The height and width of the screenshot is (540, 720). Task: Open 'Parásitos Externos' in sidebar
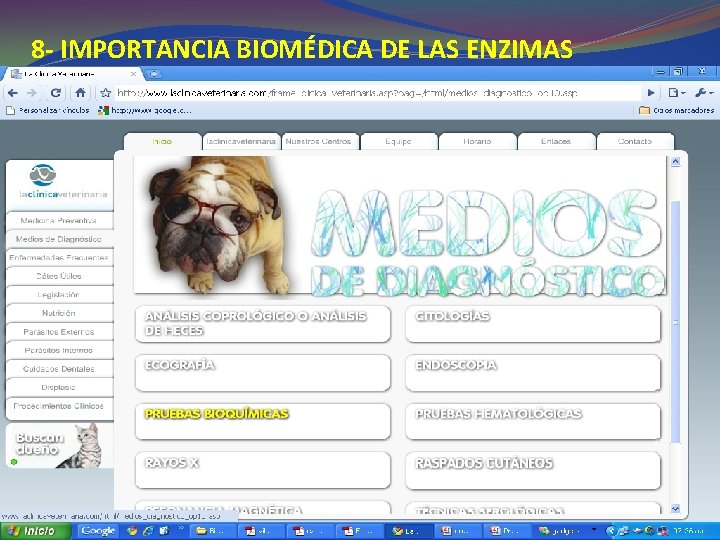59,332
